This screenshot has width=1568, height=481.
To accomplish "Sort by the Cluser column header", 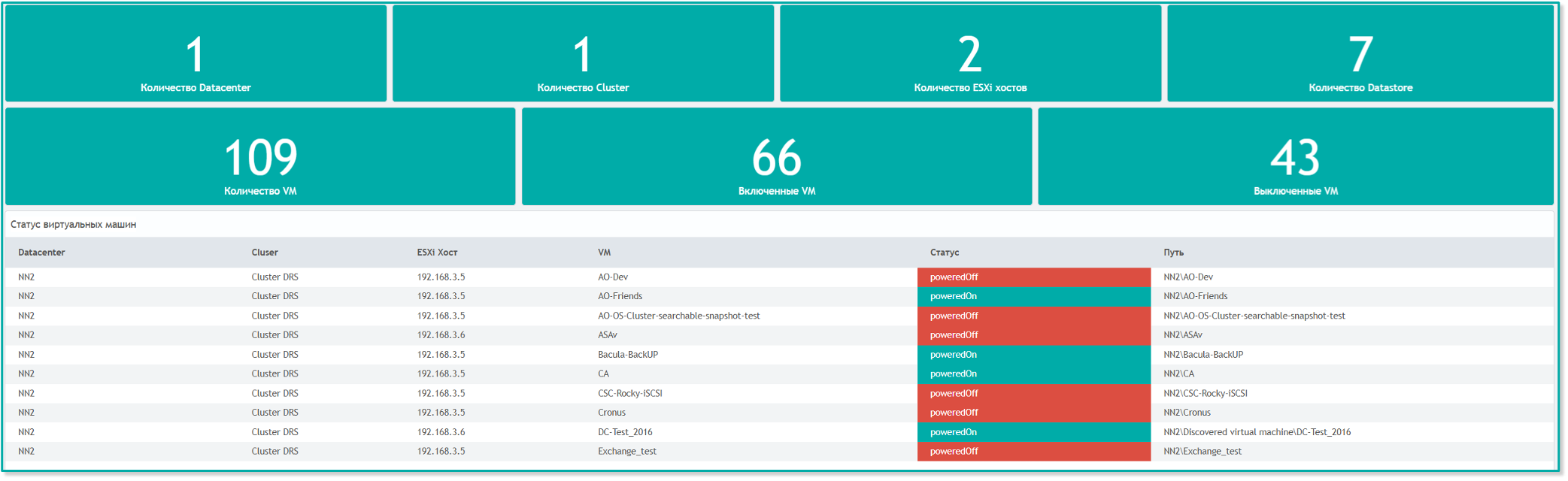I will (265, 253).
